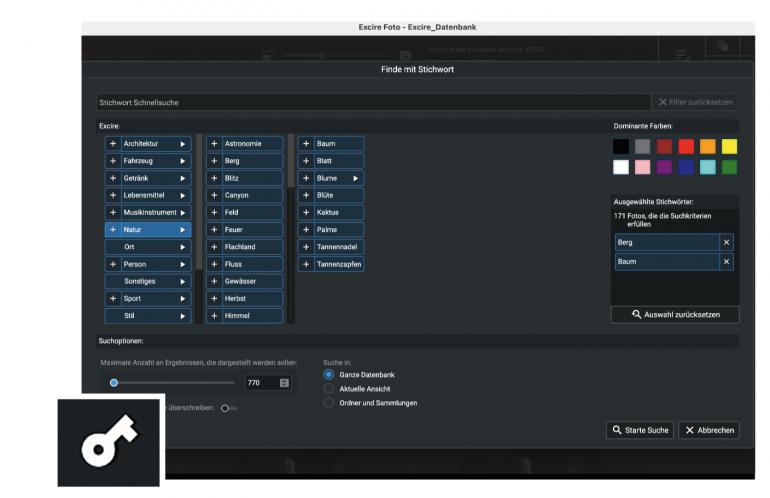Remove Berg from selected keywords
770x498 pixels.
coord(726,243)
